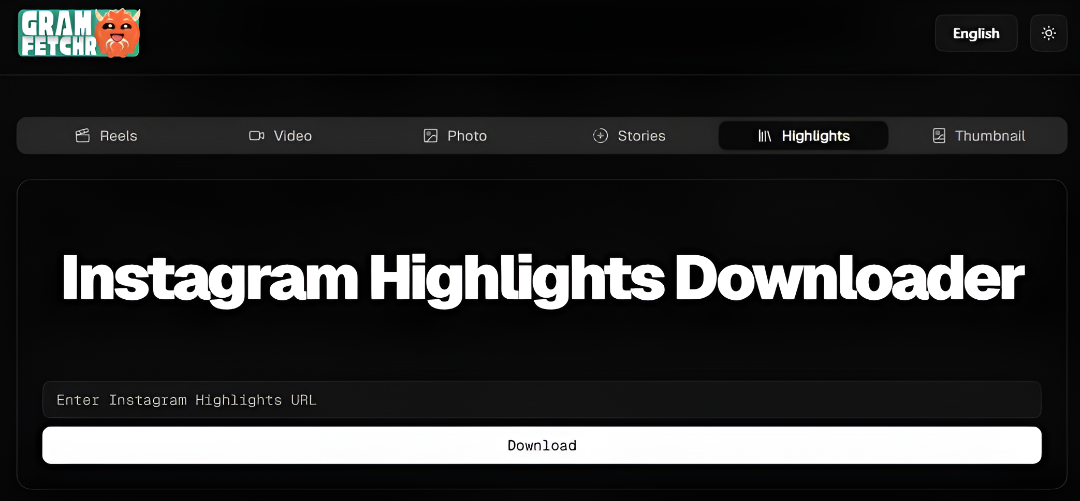
Task: Focus the Instagram Highlights URL field
Action: (541, 400)
